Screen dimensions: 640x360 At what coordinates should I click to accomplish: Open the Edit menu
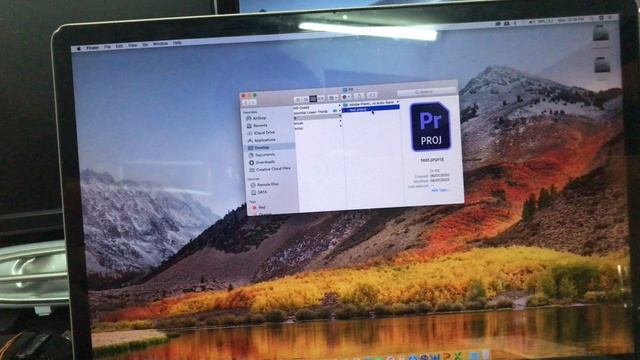(120, 46)
